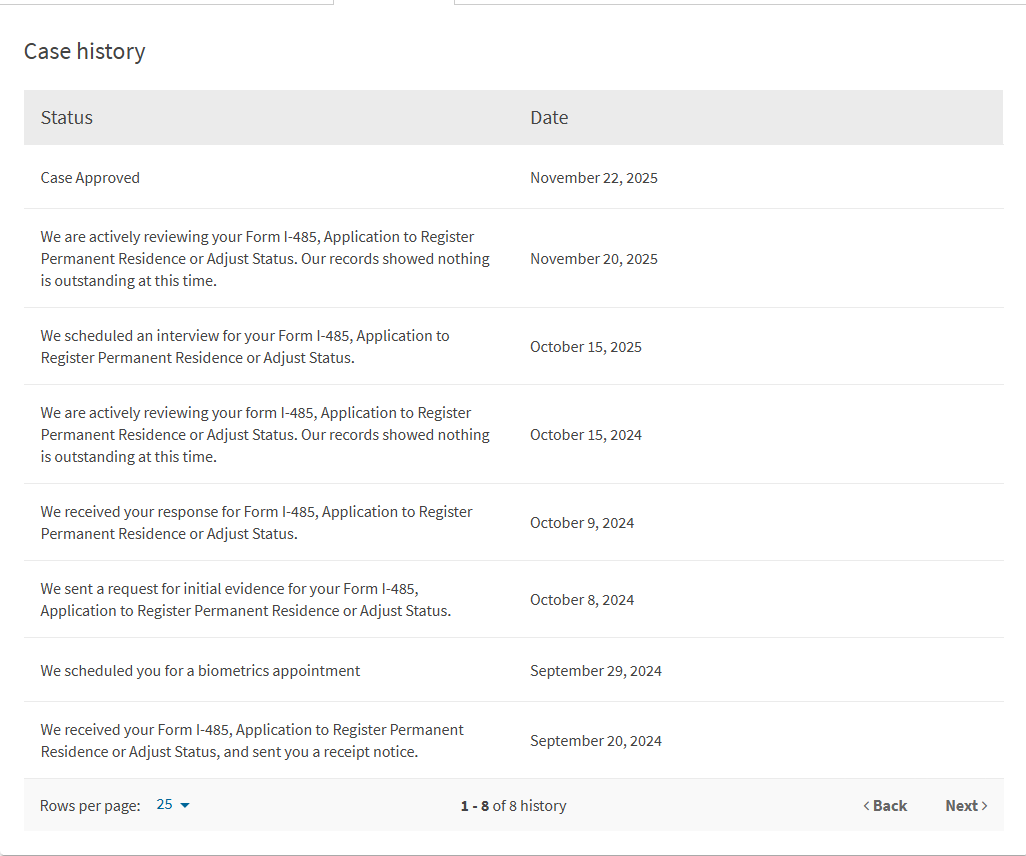Select the biometrics appointment status entry
Screen dimensions: 1026x856
click(200, 671)
